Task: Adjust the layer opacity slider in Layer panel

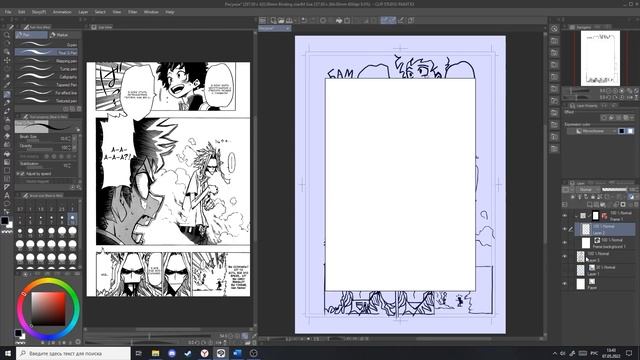Action: click(x=615, y=189)
